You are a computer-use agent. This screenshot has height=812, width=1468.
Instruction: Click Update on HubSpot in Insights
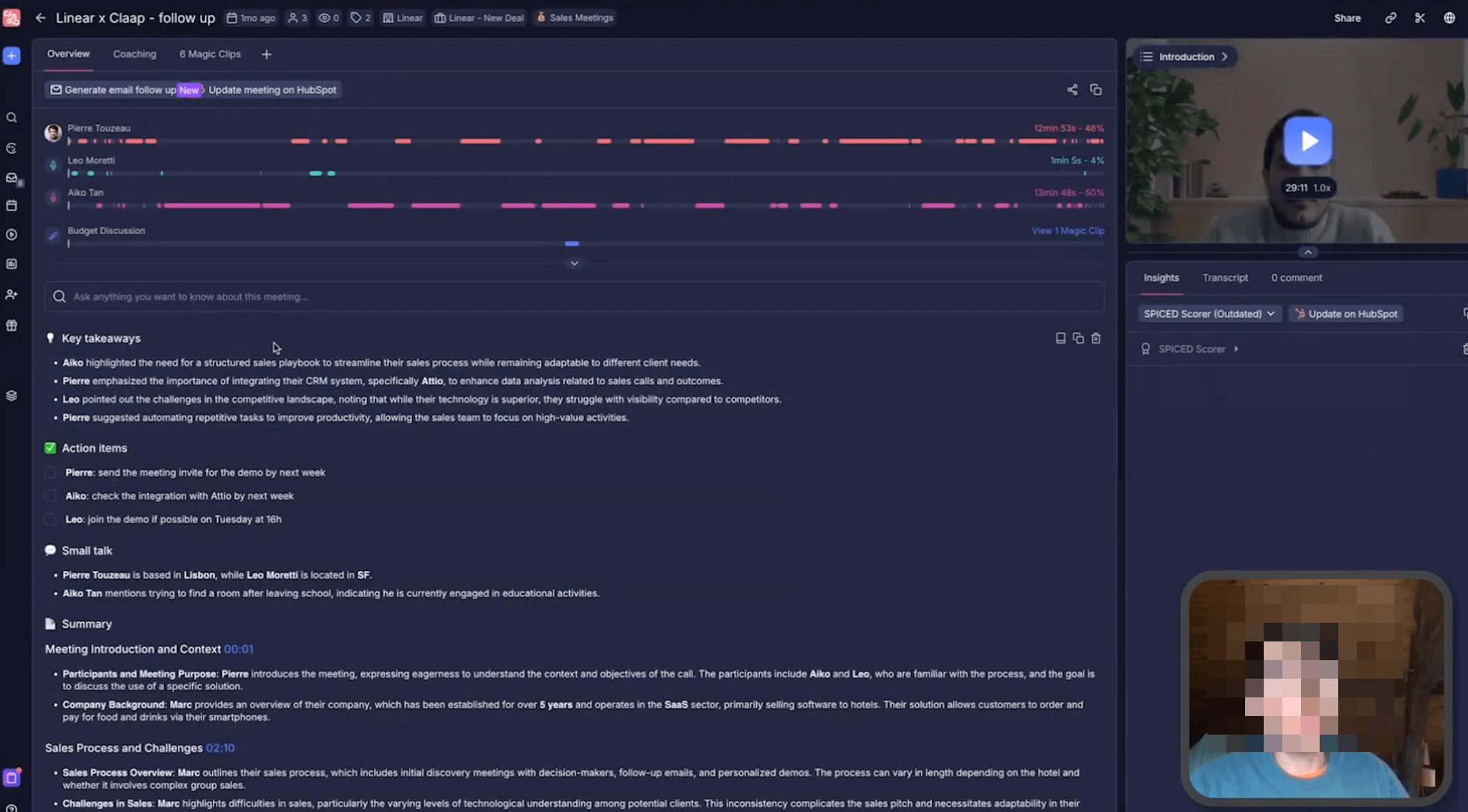tap(1346, 314)
